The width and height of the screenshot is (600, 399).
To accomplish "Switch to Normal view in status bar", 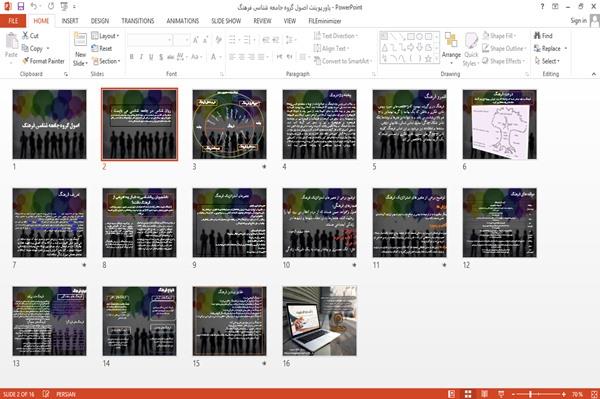I will [452, 394].
